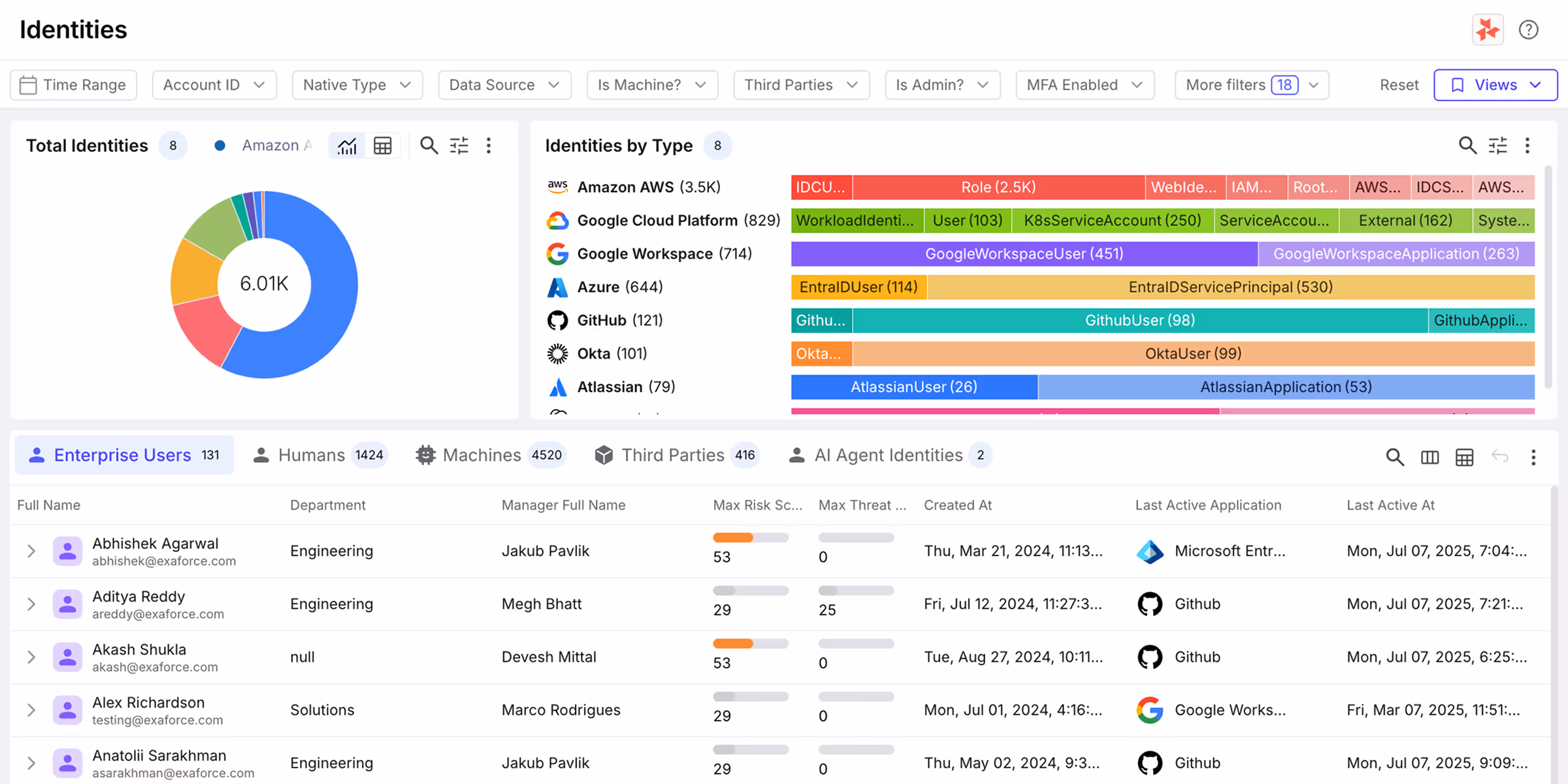Open Native Type filter dropdown
The height and width of the screenshot is (784, 1568).
coord(357,85)
